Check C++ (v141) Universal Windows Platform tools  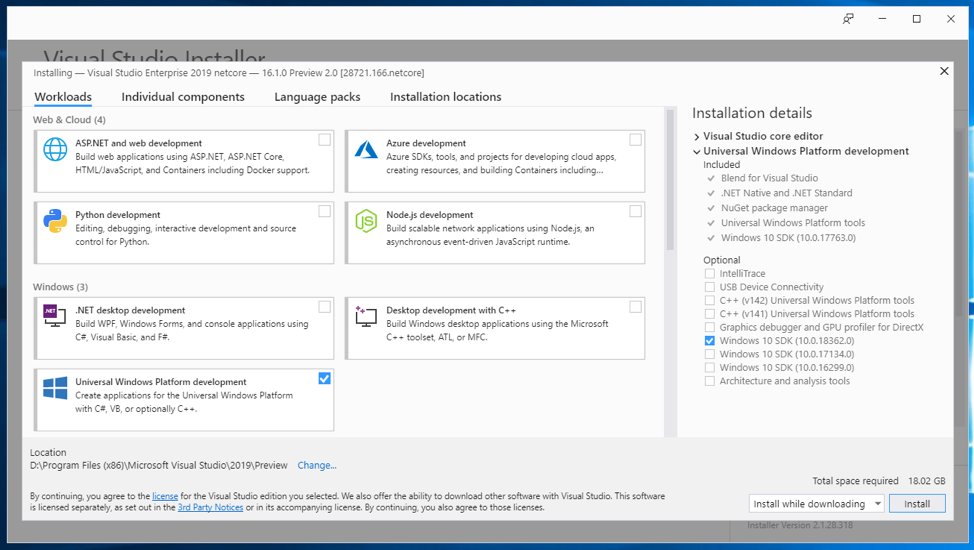(709, 314)
